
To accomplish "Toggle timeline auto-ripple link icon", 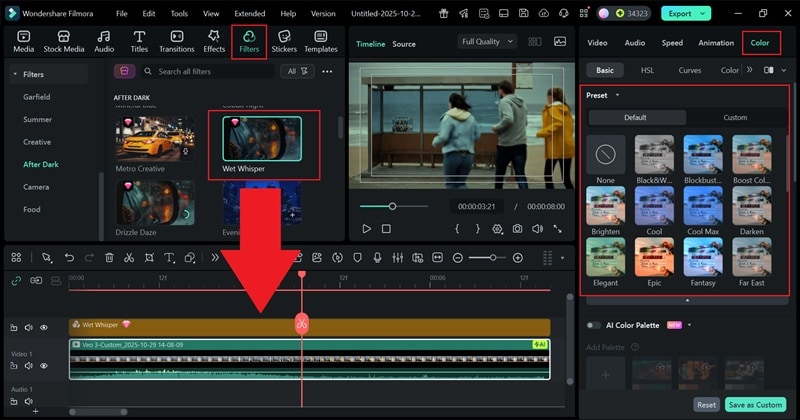I will (16, 281).
